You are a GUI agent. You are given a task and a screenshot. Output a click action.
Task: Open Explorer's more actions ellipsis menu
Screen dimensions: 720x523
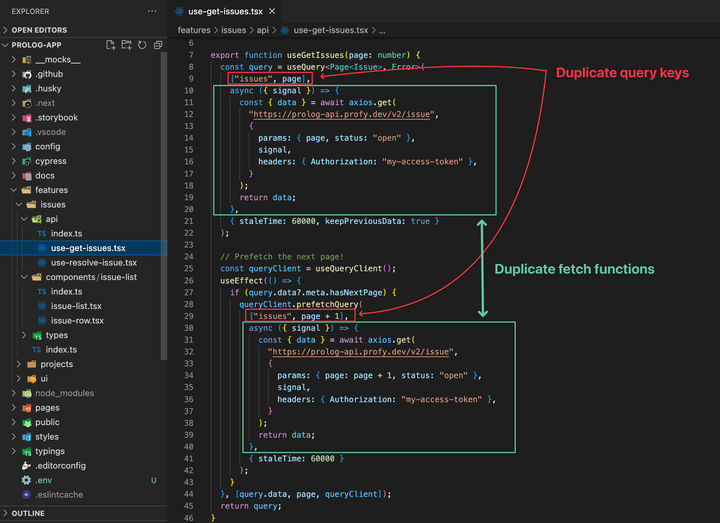[x=151, y=11]
